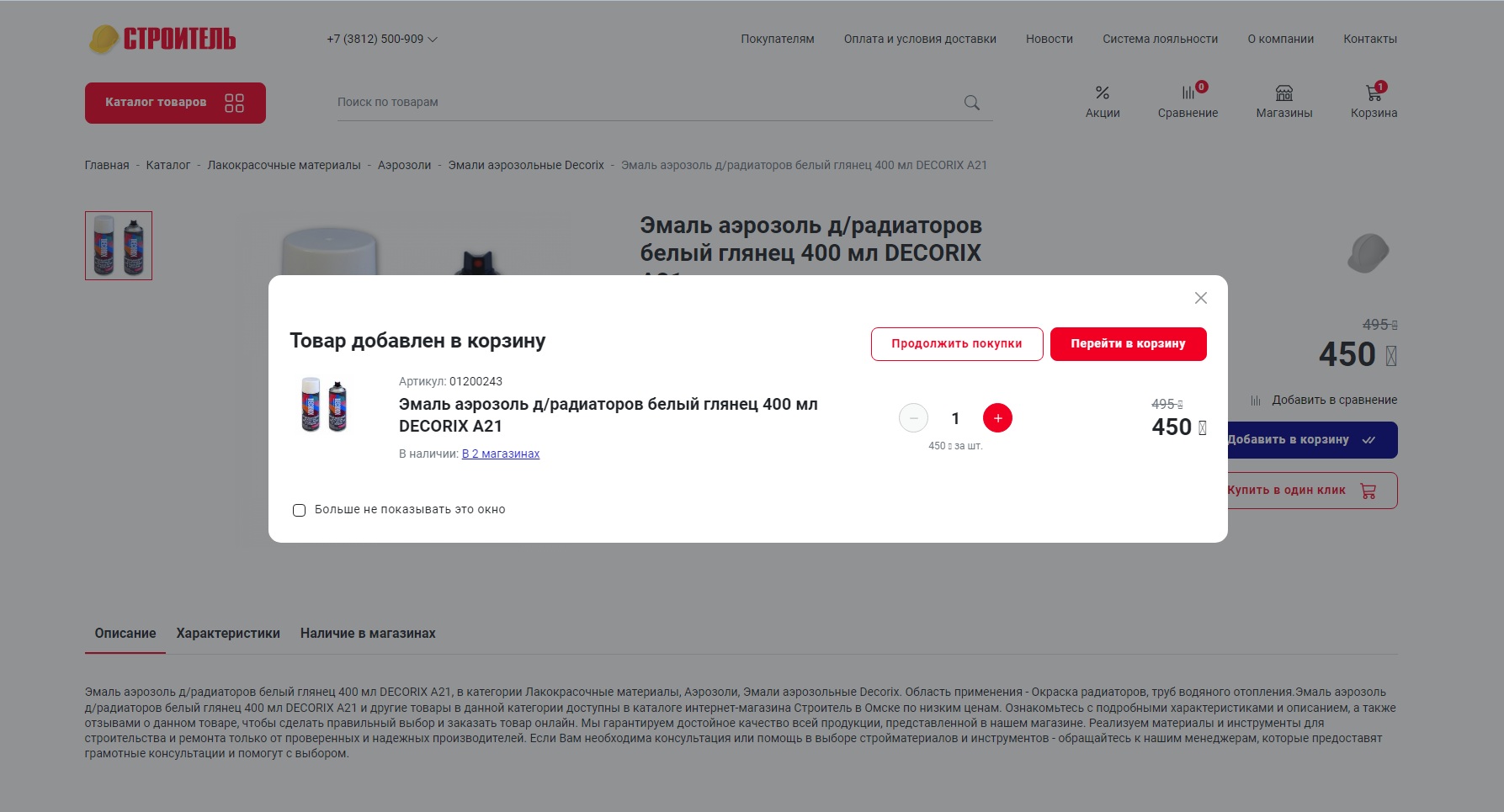
Task: Go to Главная breadcrumb
Action: pyautogui.click(x=107, y=165)
